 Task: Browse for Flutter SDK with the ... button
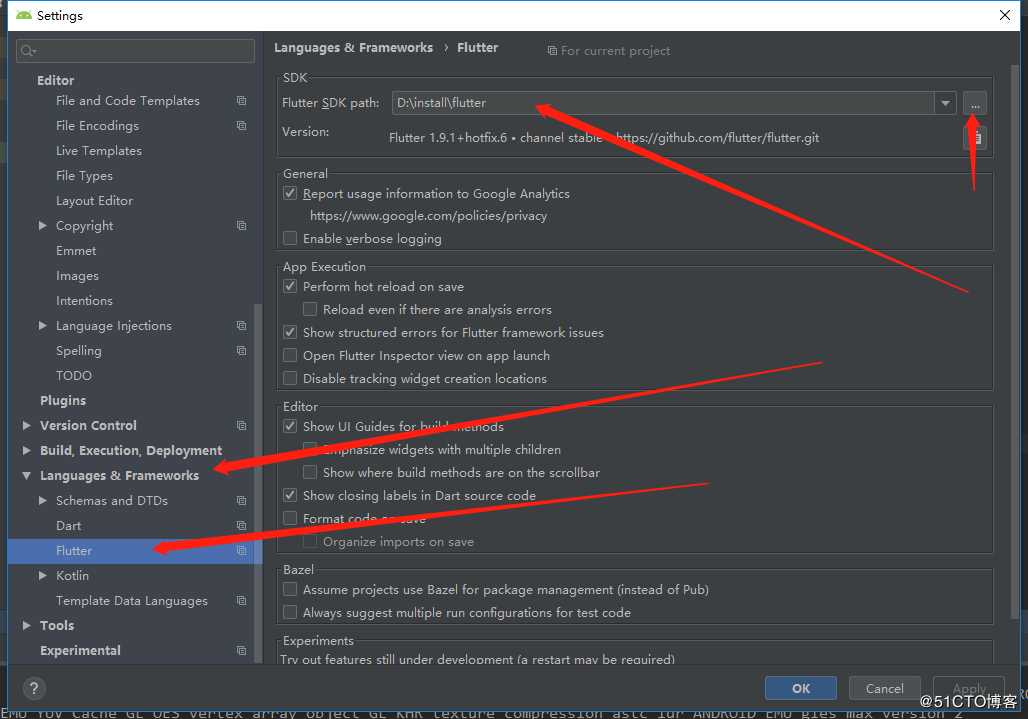[x=975, y=104]
